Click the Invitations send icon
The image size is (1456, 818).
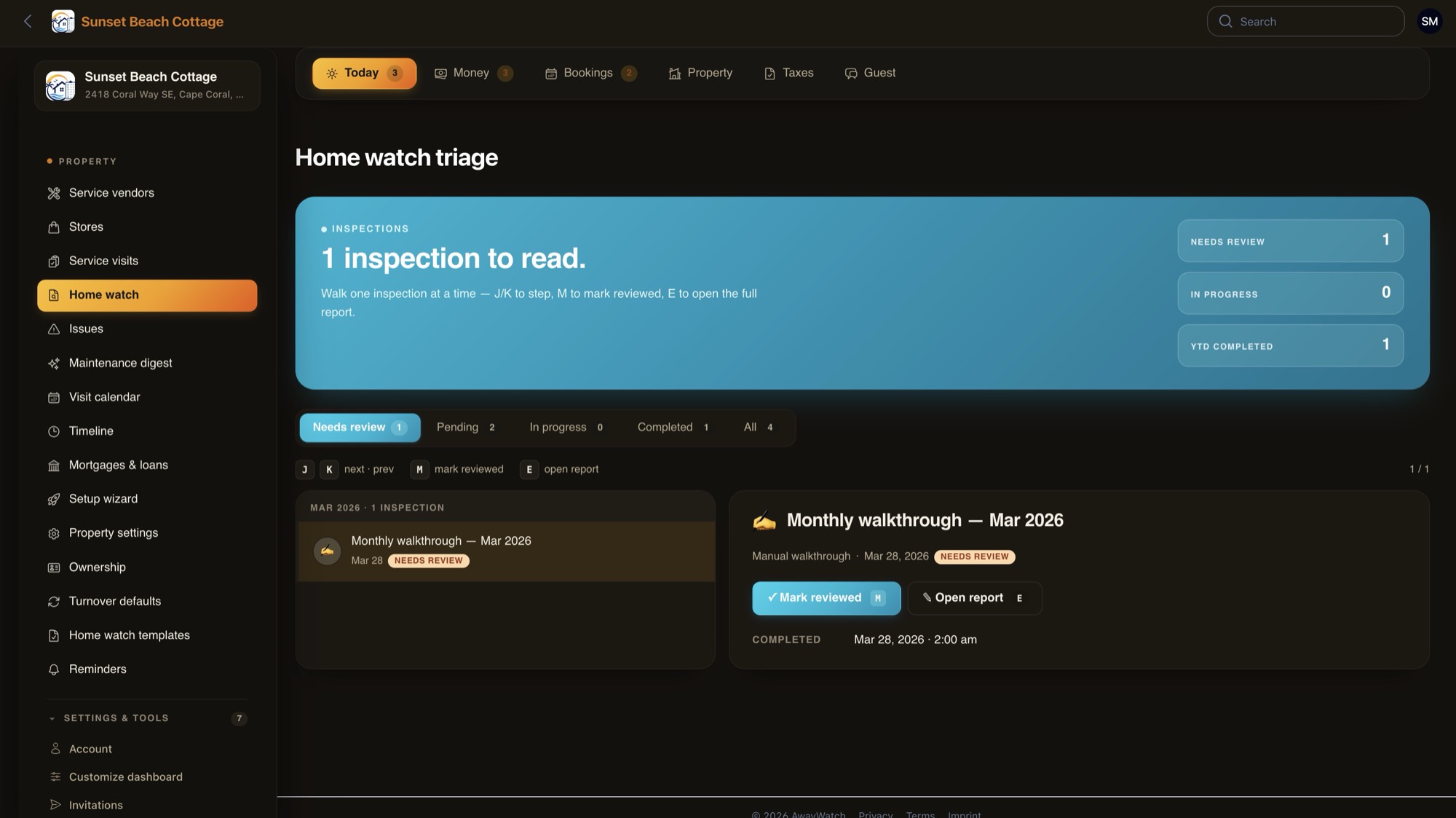click(x=55, y=805)
